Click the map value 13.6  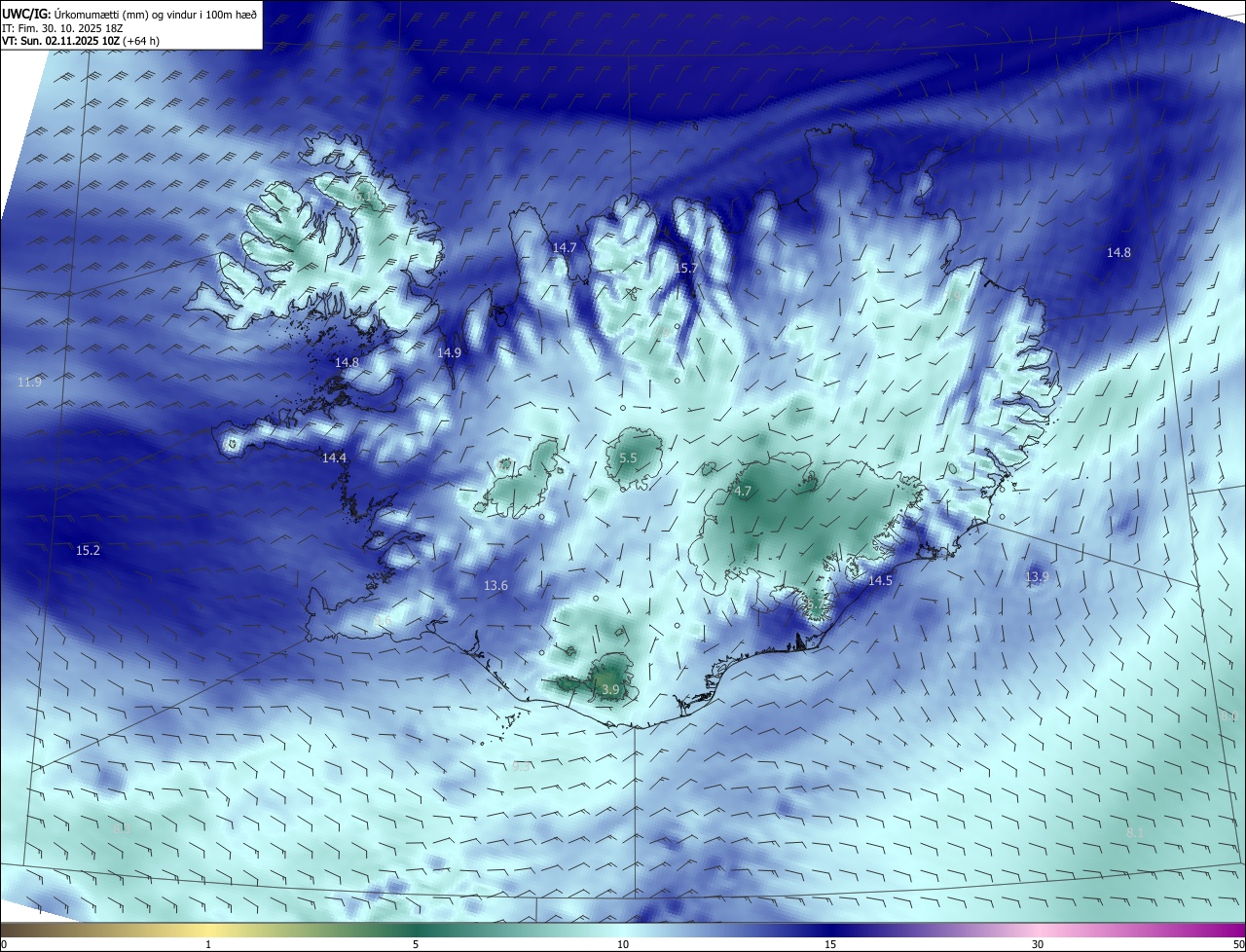[495, 585]
